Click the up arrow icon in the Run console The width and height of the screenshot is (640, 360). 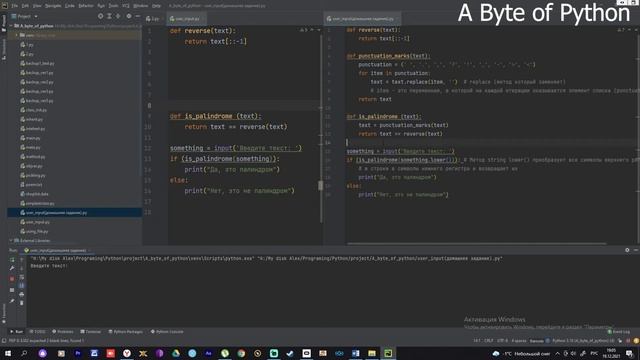[22, 260]
